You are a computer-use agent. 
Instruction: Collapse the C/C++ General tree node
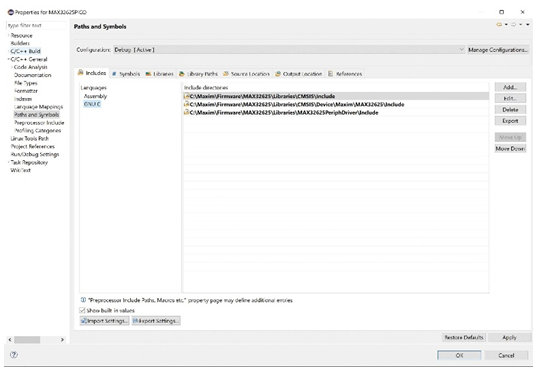pos(9,59)
